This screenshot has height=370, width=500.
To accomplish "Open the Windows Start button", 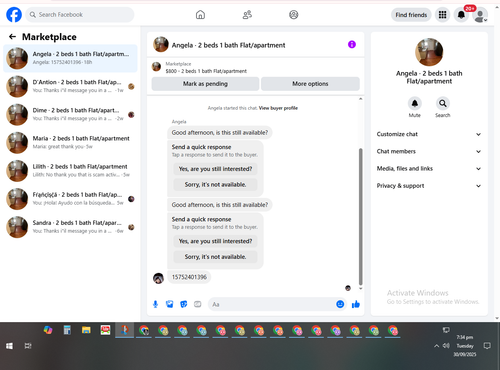I will pyautogui.click(x=9, y=346).
